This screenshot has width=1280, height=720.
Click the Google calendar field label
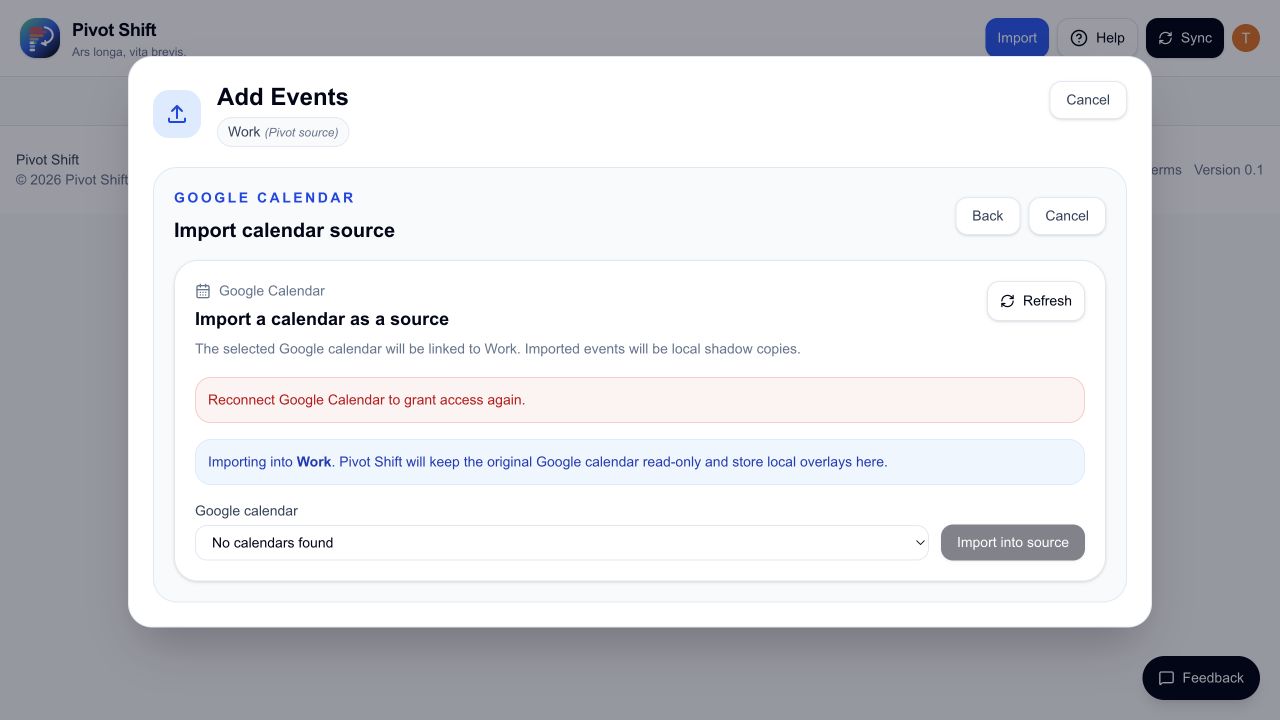pyautogui.click(x=246, y=511)
